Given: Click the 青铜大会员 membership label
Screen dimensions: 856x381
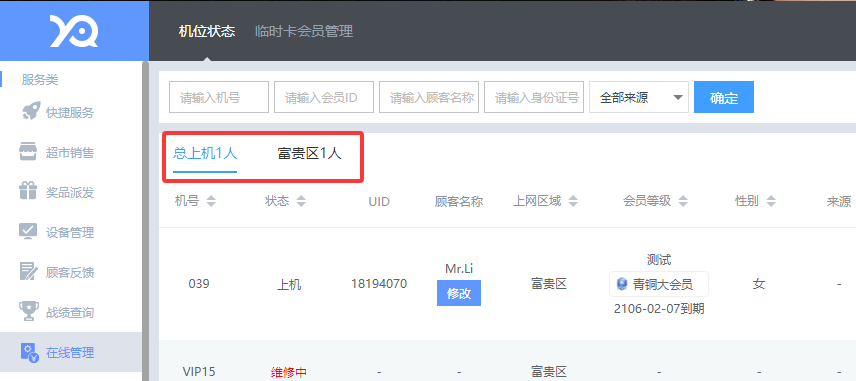Looking at the screenshot, I should pos(662,284).
